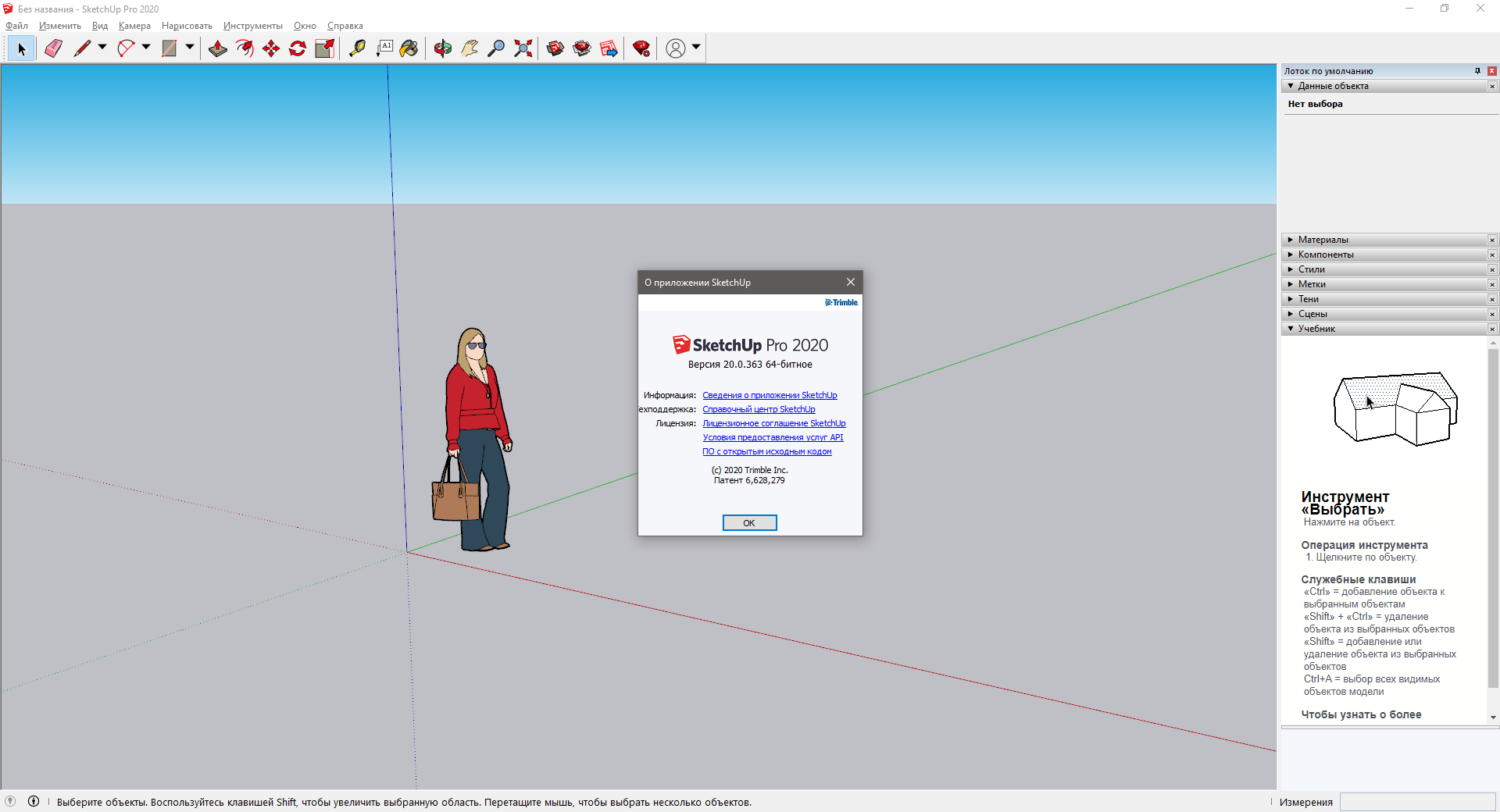Open the Камера menu
Screen dimensions: 1500x812
pos(134,26)
